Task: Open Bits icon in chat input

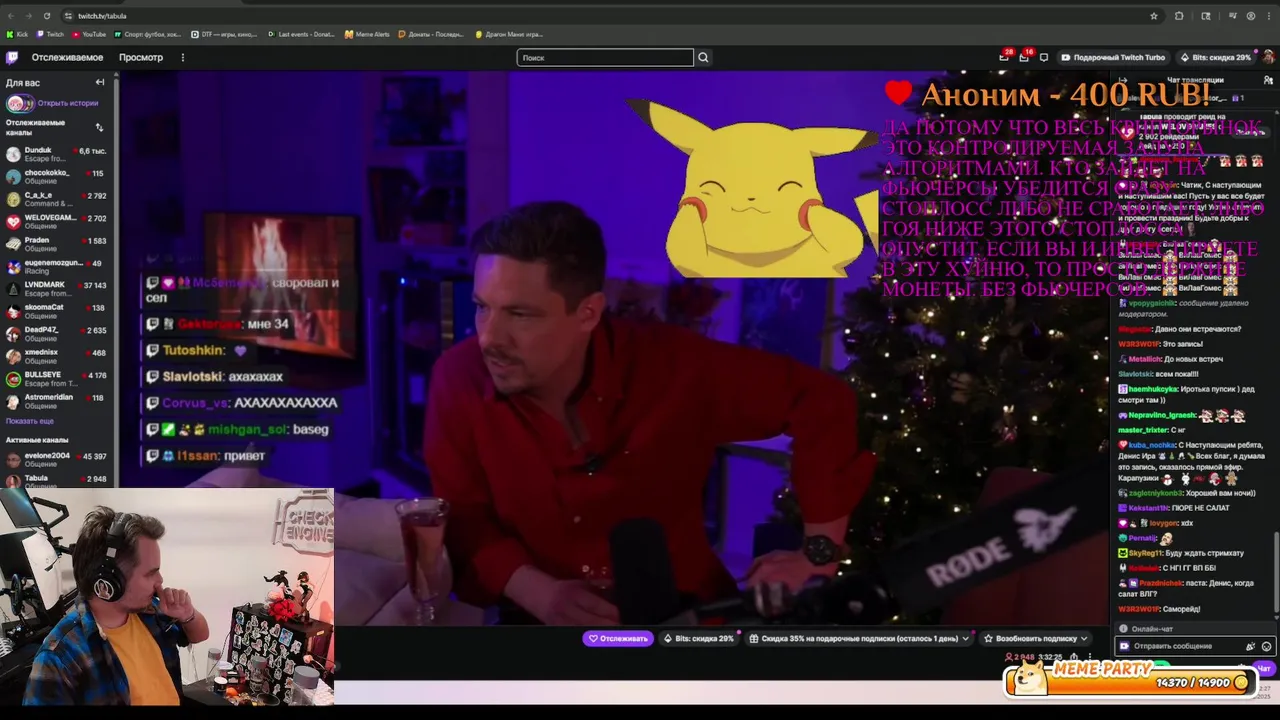Action: (1250, 646)
